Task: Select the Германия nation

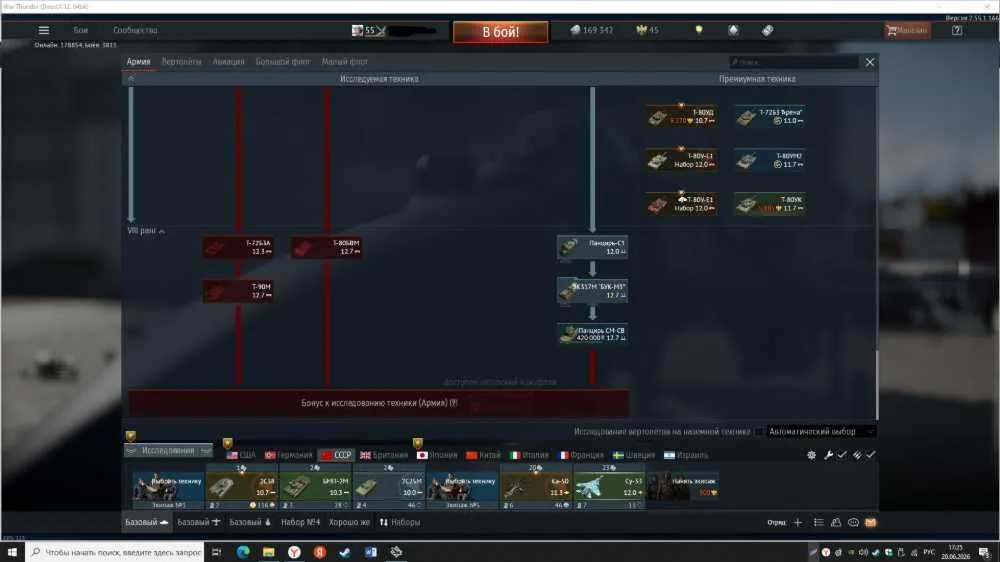Action: tap(289, 455)
